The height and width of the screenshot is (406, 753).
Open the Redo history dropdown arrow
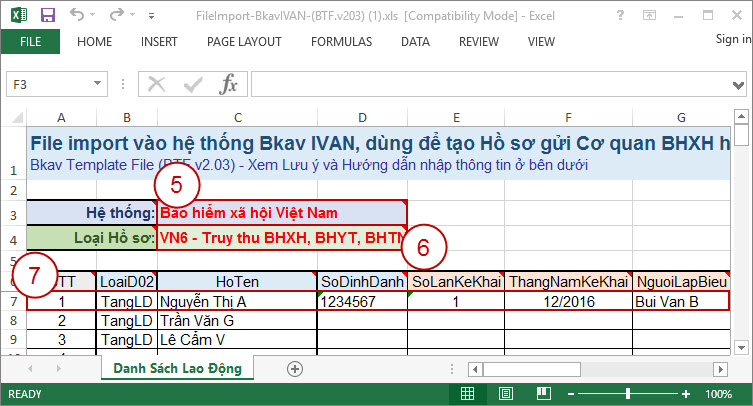(133, 15)
